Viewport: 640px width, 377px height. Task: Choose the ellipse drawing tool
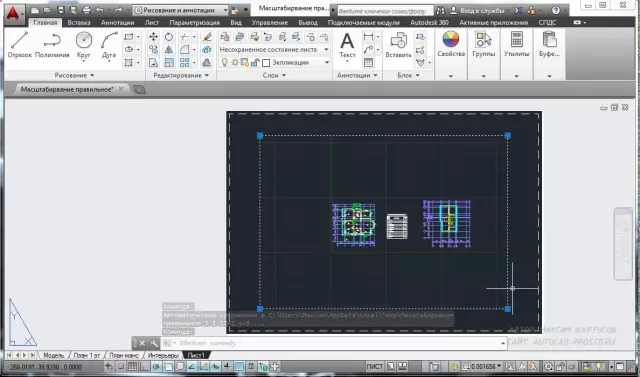(x=129, y=49)
